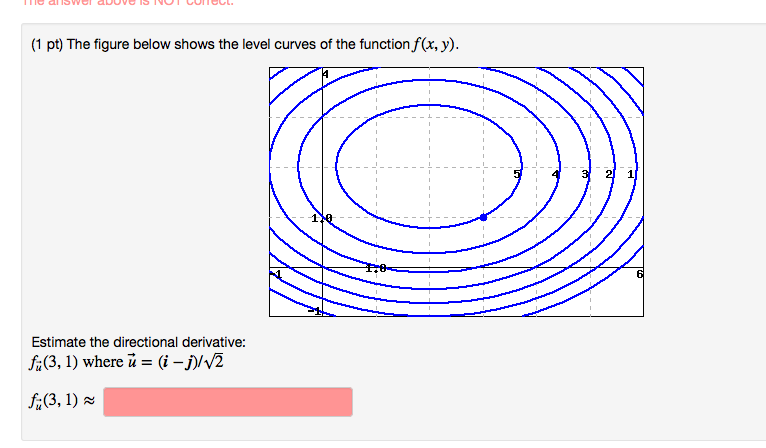Click the level curve label 5
The image size is (766, 448).
517,174
